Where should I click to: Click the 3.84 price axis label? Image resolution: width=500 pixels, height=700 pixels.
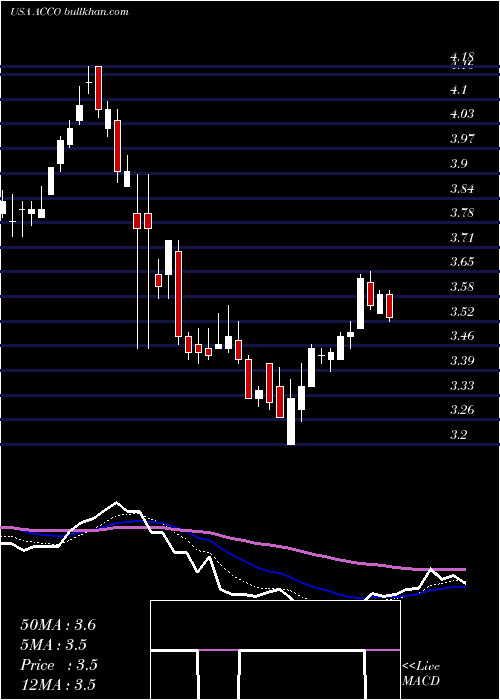click(462, 188)
